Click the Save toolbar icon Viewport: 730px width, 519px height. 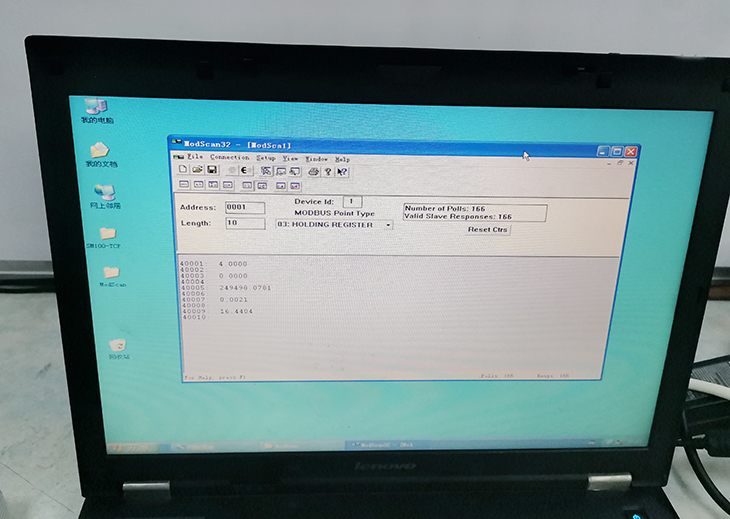click(x=213, y=171)
